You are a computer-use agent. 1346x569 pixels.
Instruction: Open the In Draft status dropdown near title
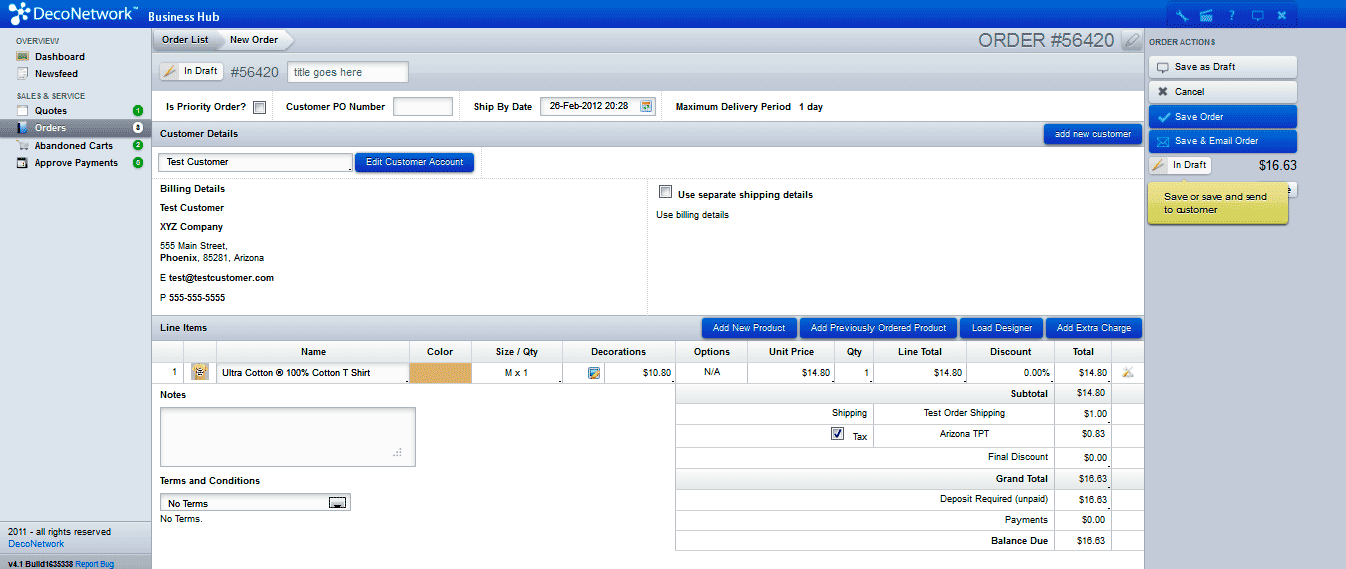pos(191,72)
